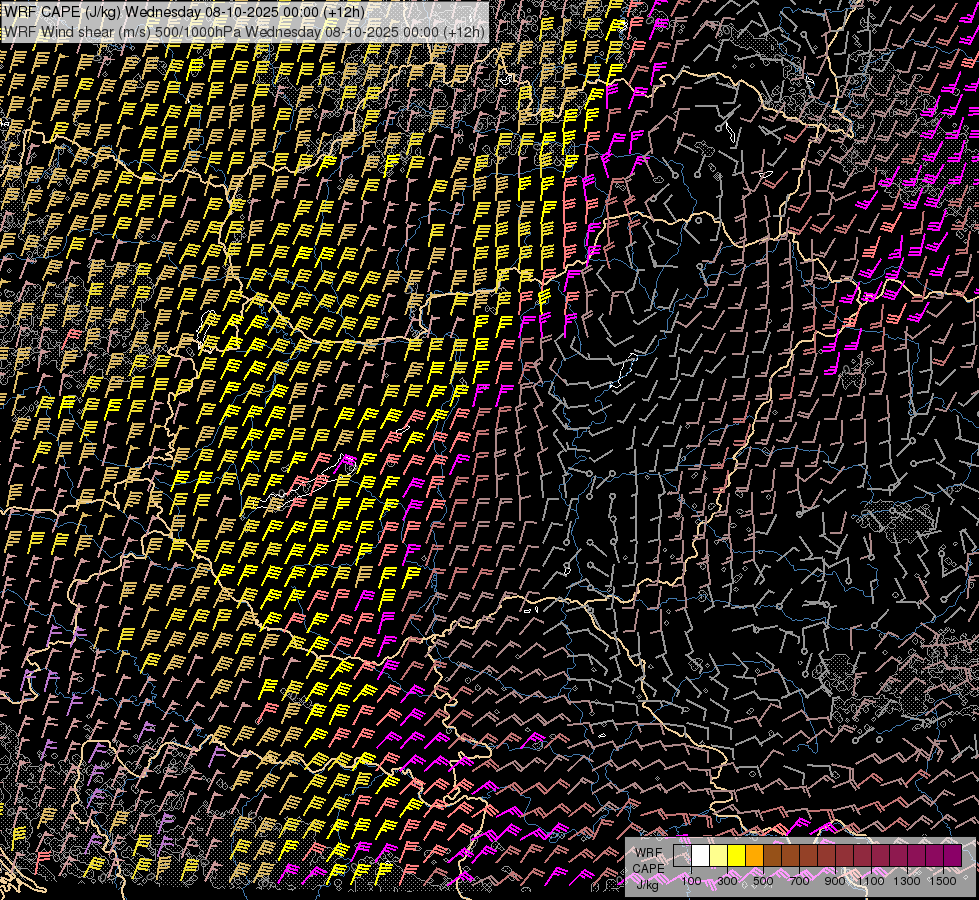979x900 pixels.
Task: Click the 700 legend scale label
Action: click(x=799, y=881)
